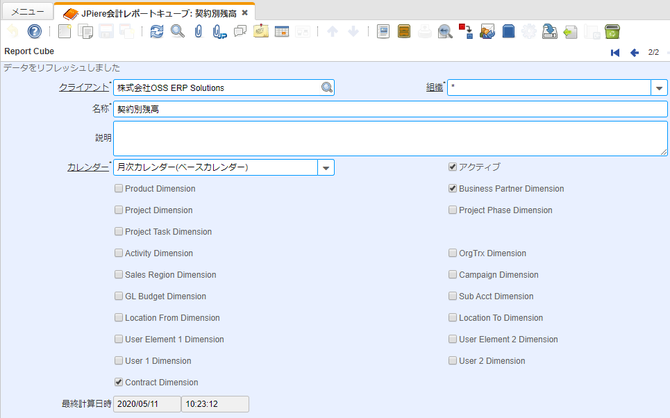Toggle the アクティブ checkbox
Viewport: 670px width, 418px height.
coord(453,167)
